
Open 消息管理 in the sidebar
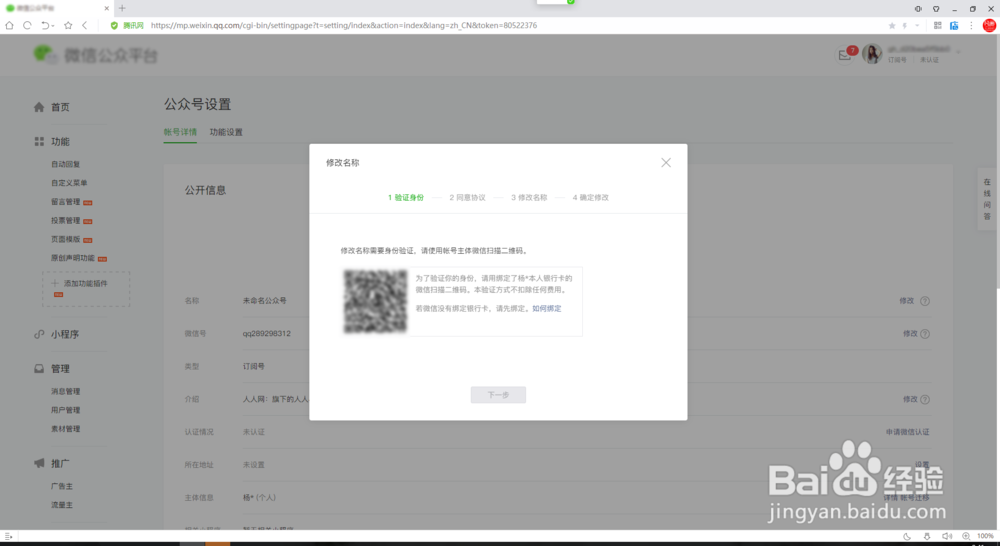pyautogui.click(x=66, y=392)
